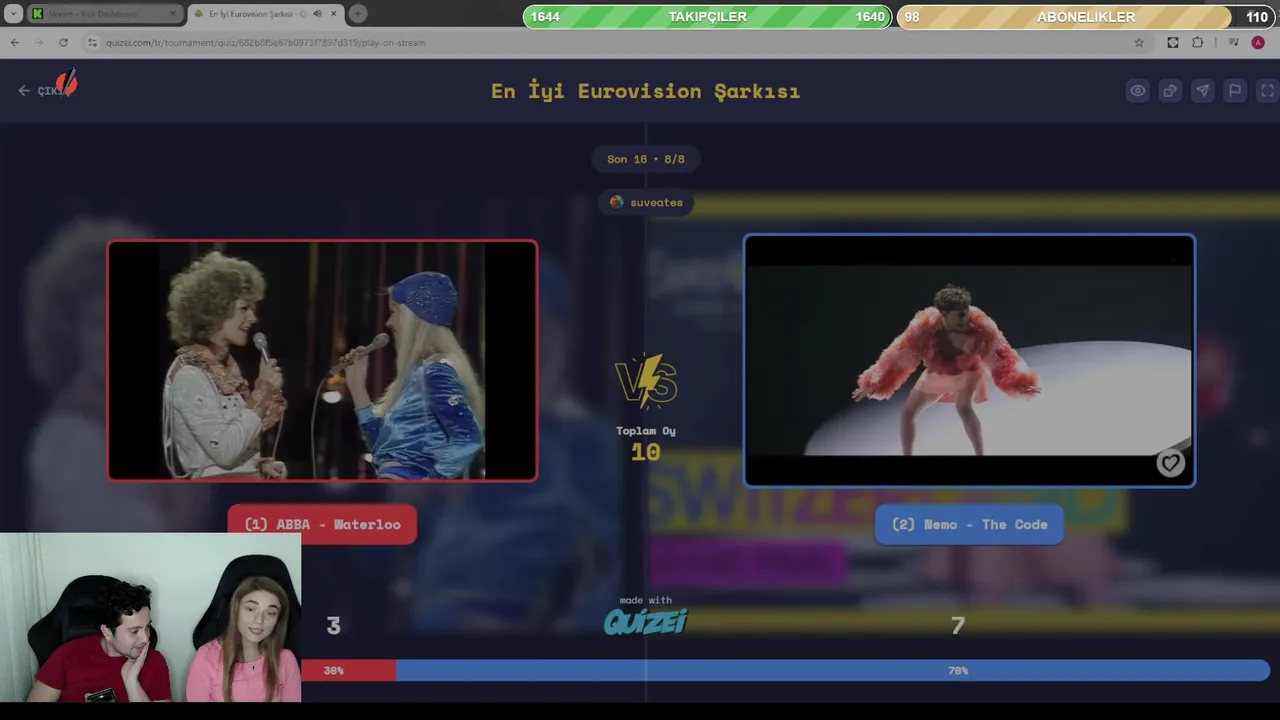Select the Nemo The Code video thumbnail
1280x720 pixels.
click(969, 361)
